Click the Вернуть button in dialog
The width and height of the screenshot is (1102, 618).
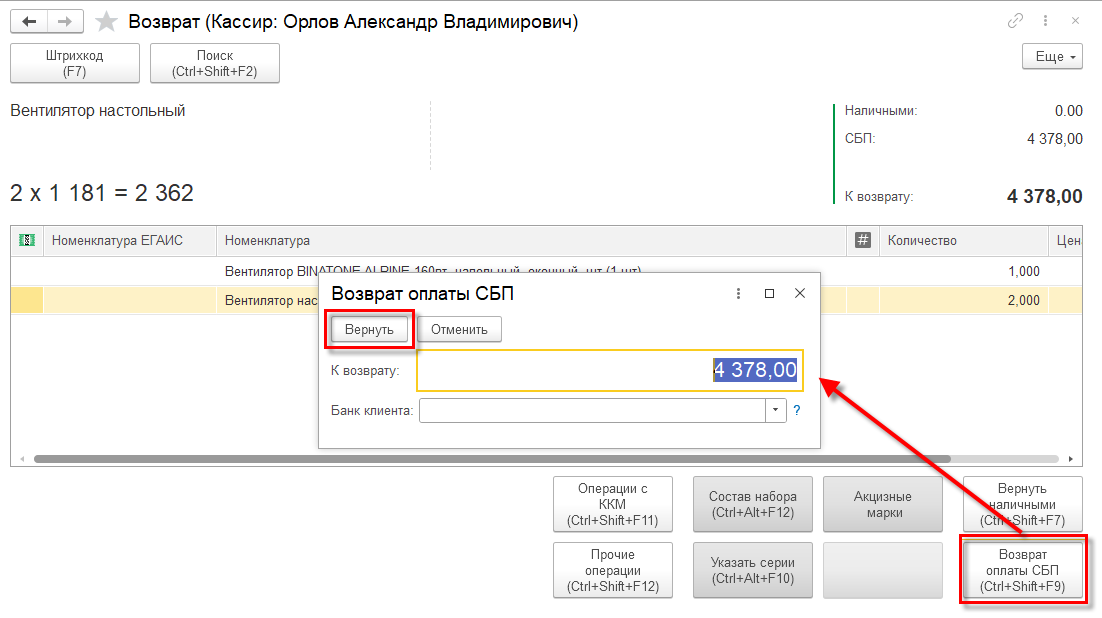369,329
